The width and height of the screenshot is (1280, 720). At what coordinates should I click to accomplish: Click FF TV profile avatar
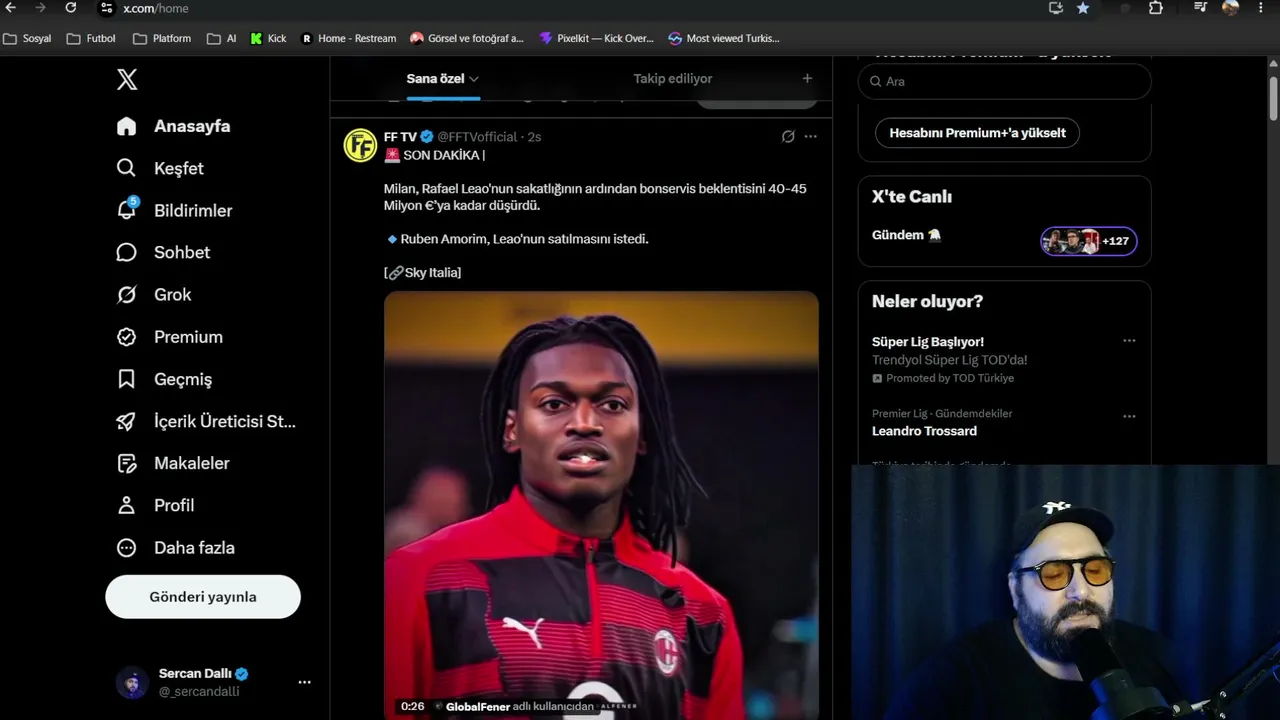pyautogui.click(x=360, y=145)
